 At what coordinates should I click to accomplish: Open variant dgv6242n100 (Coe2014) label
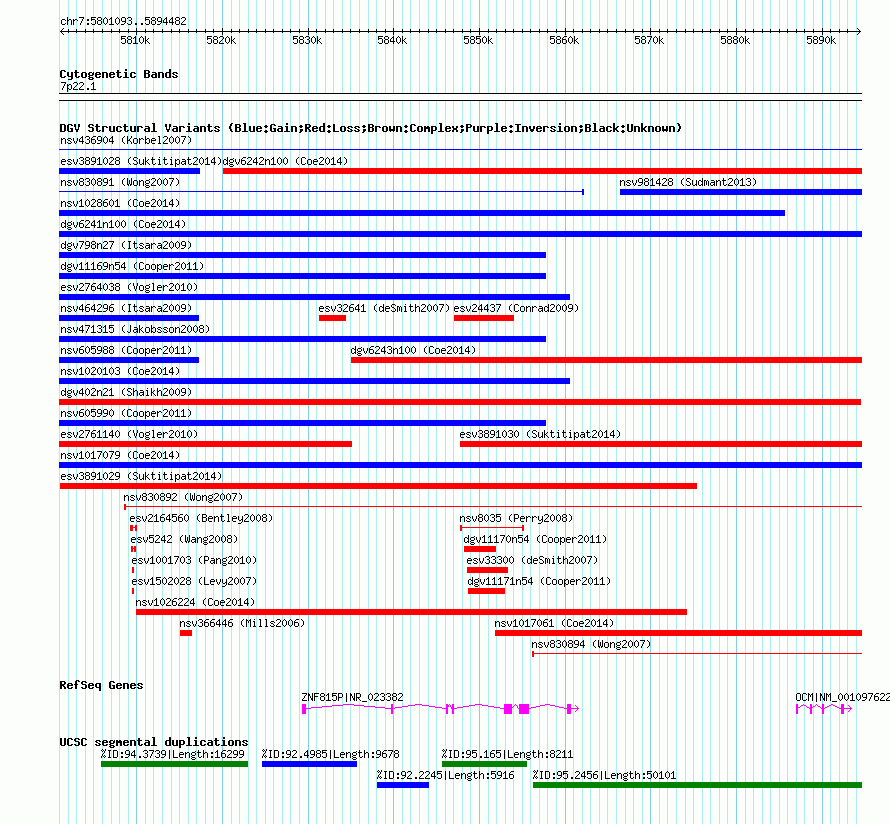click(x=286, y=161)
